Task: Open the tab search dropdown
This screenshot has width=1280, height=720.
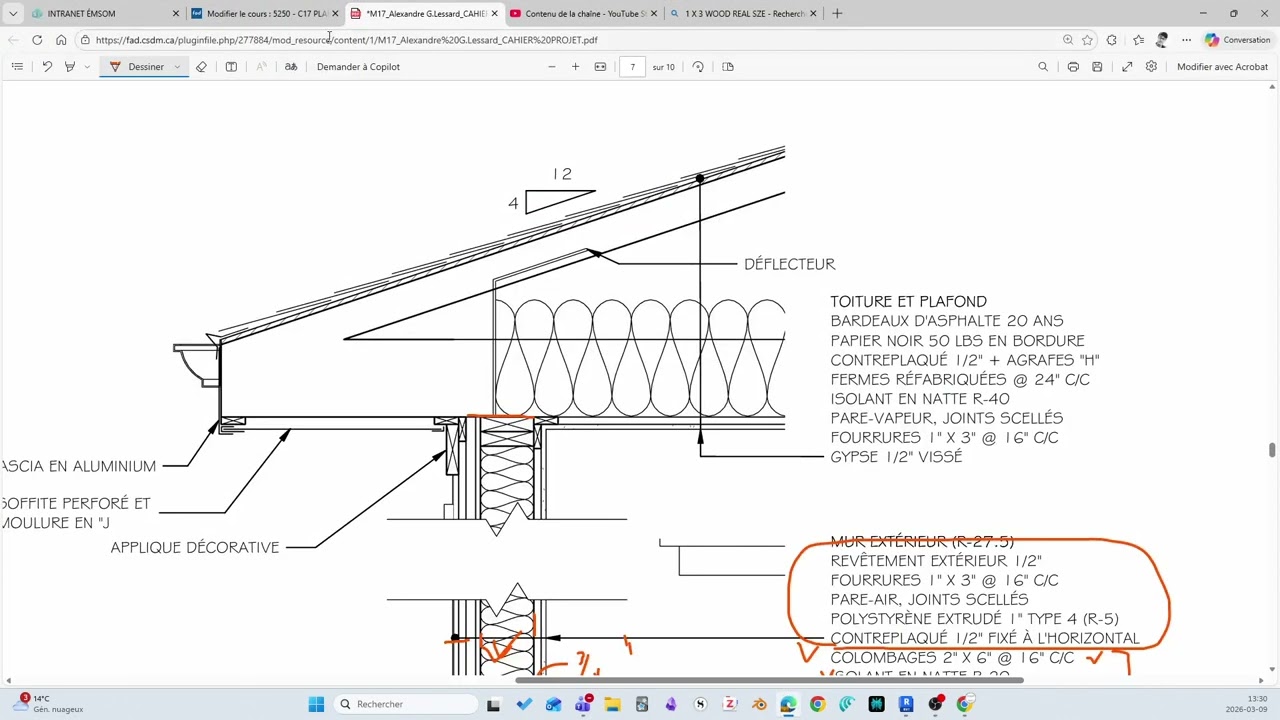Action: coord(13,14)
